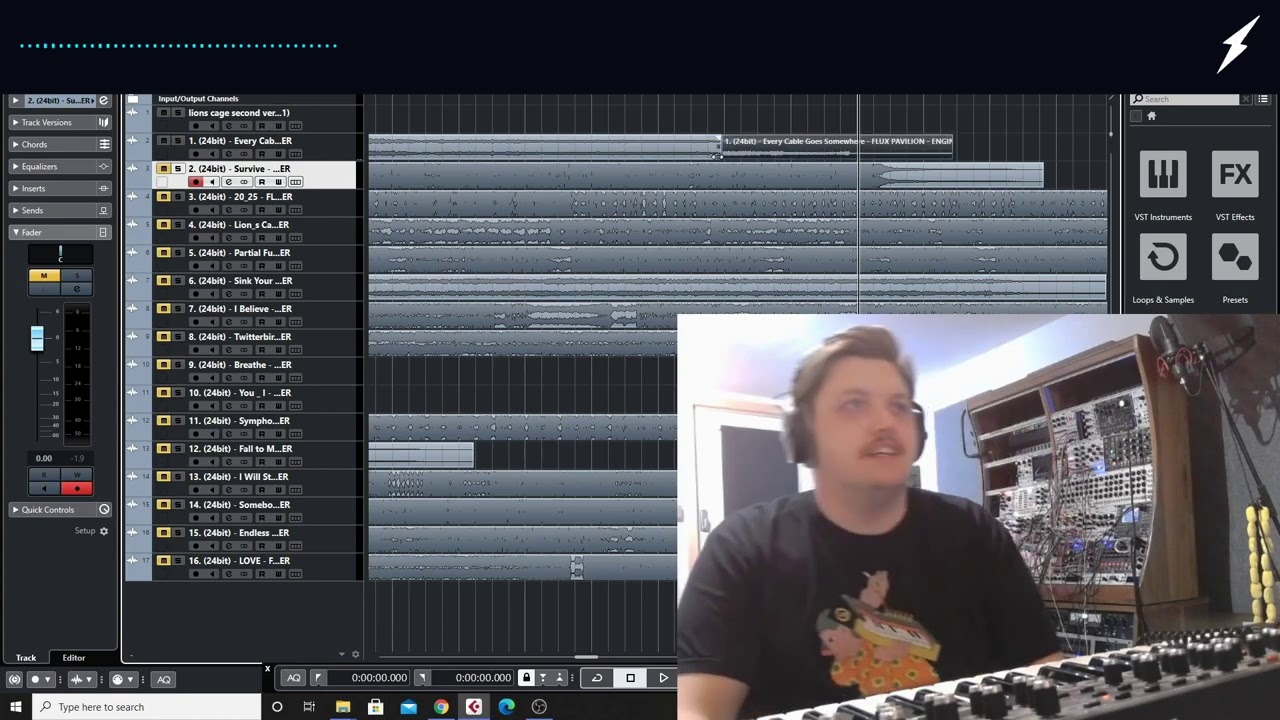Click the Quick Controls bypass icon
Viewport: 1280px width, 720px height.
pyautogui.click(x=103, y=510)
